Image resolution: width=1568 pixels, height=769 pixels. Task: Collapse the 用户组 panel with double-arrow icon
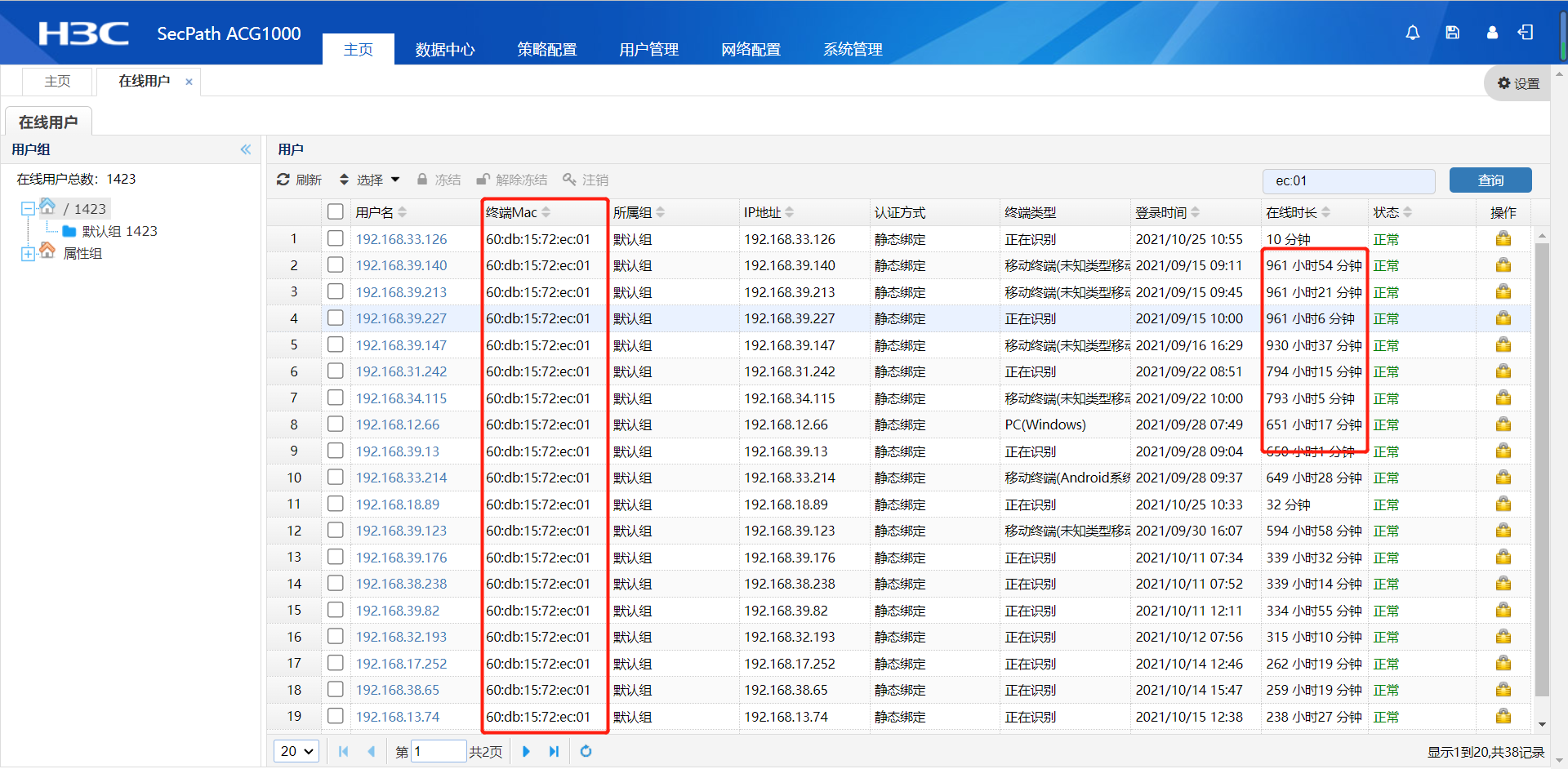click(x=246, y=149)
